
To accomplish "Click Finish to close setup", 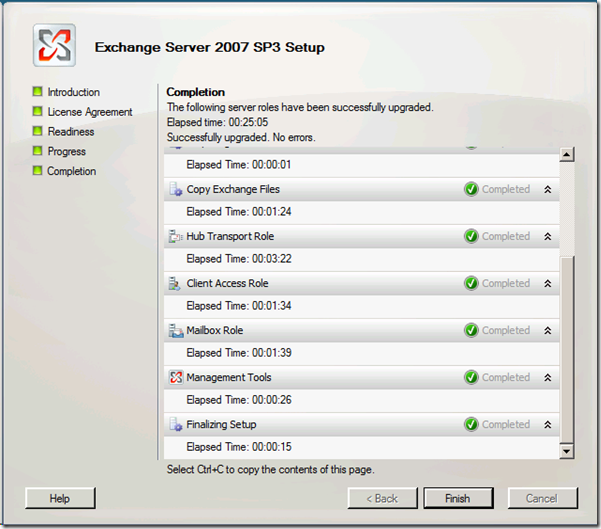I will [458, 498].
